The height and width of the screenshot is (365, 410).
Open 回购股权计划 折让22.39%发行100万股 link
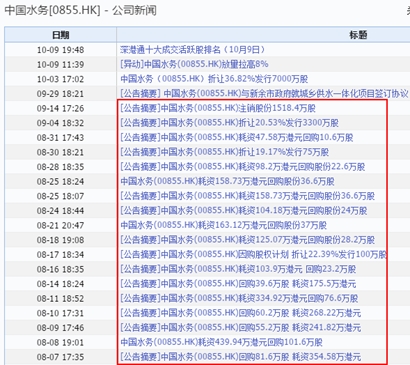[x=253, y=255]
